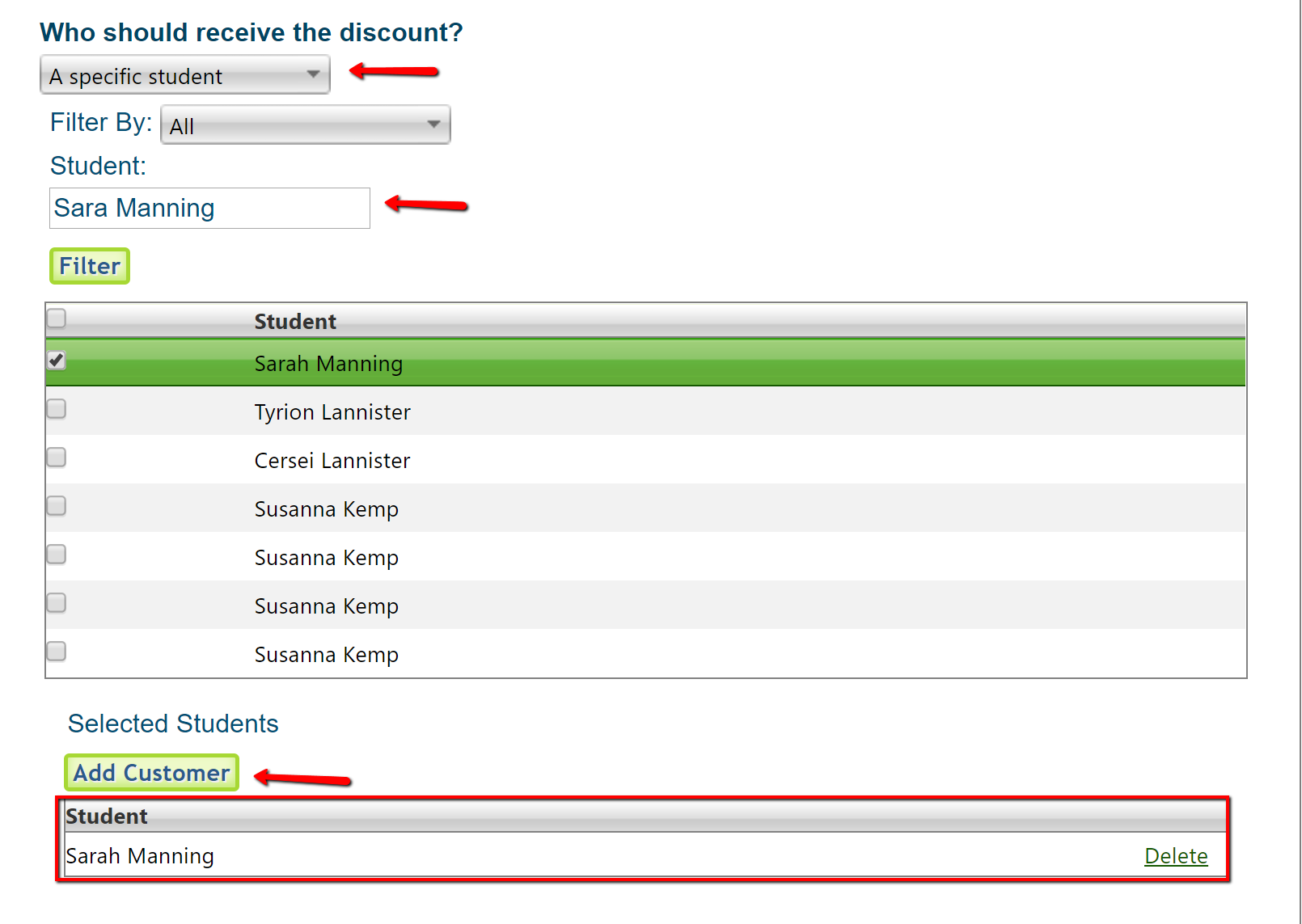
Task: Select the highlighted Sarah Manning row name
Action: (x=328, y=364)
